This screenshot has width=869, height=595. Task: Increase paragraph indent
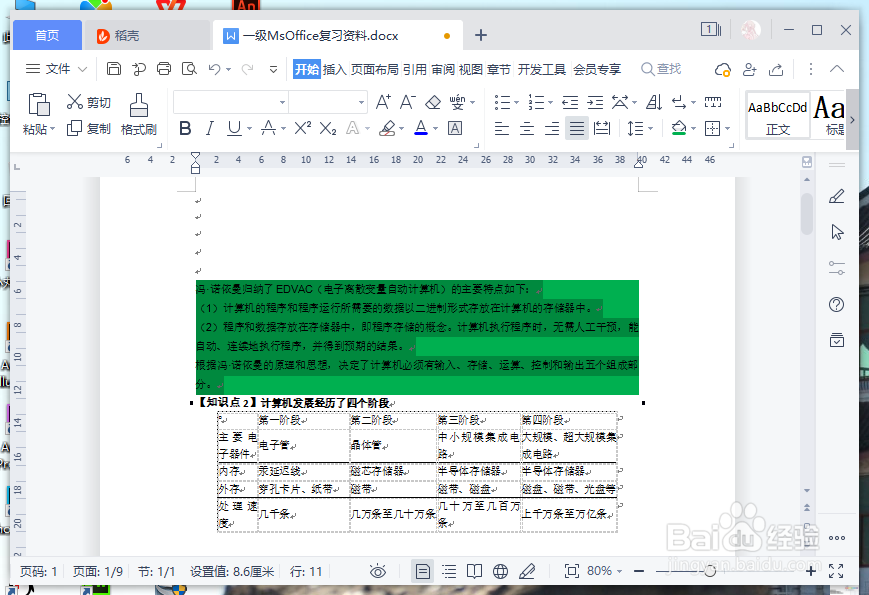click(x=595, y=102)
